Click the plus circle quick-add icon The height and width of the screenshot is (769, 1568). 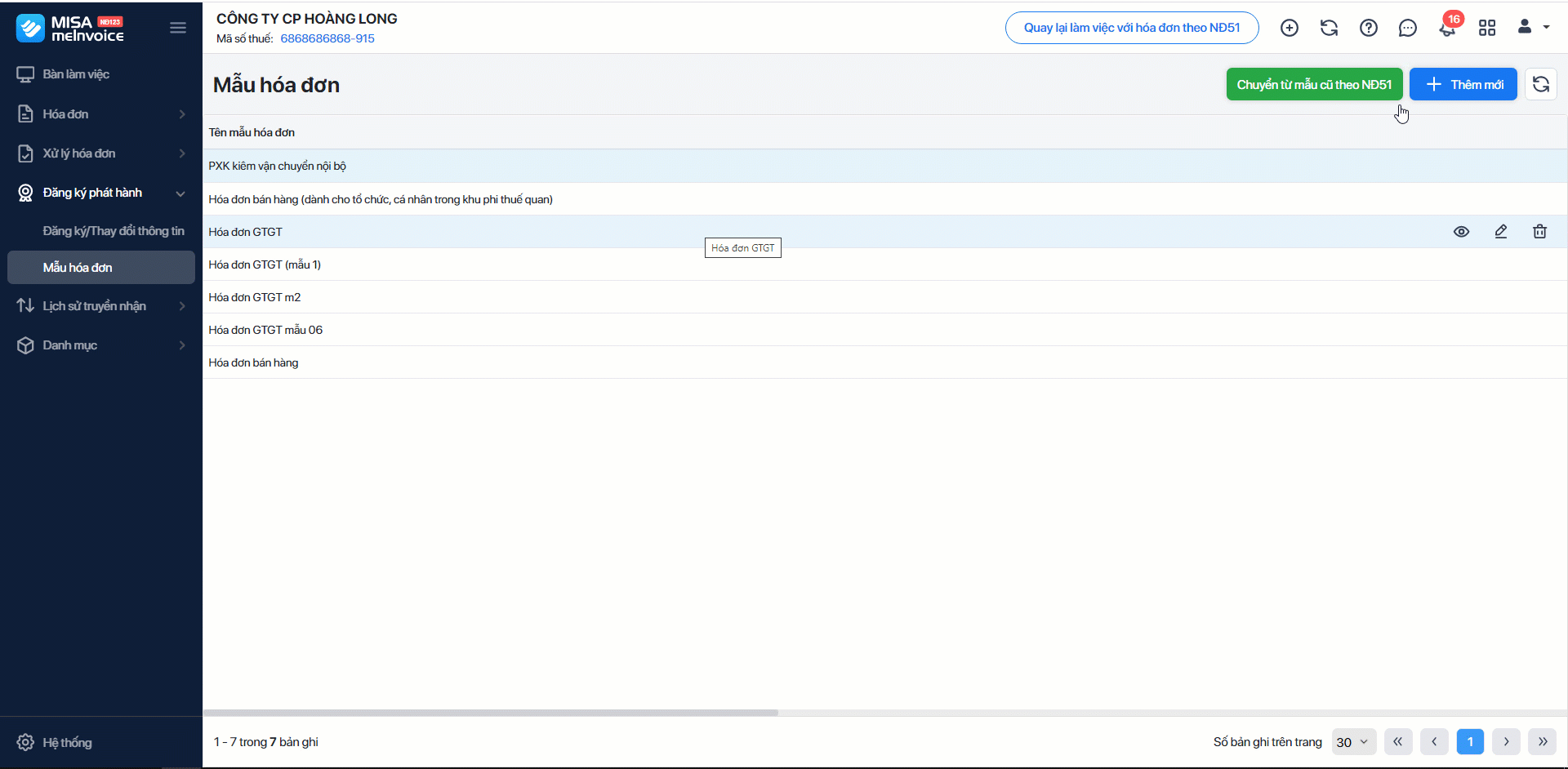click(x=1290, y=28)
